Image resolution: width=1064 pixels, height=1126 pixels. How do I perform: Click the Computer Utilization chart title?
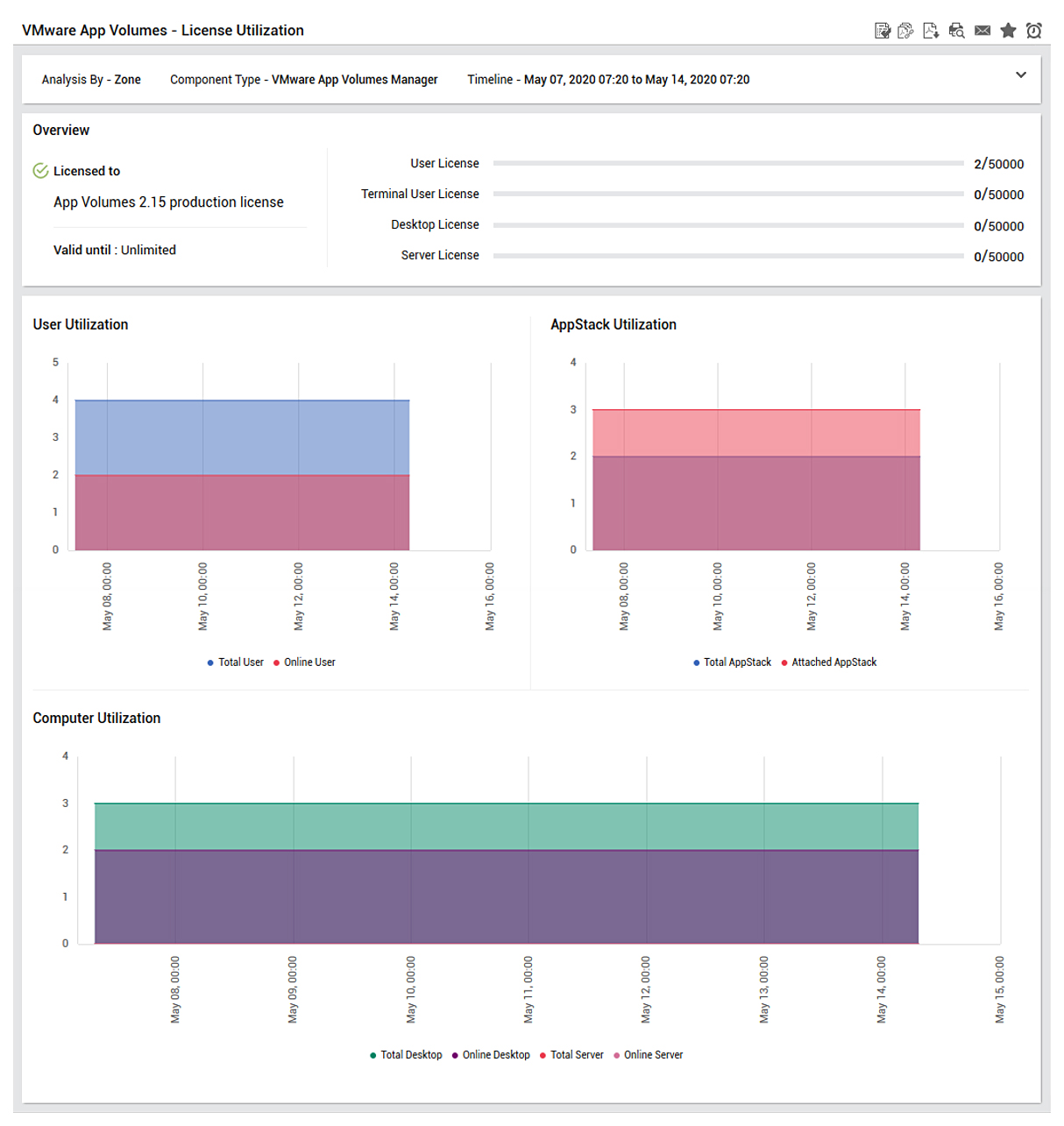click(96, 718)
